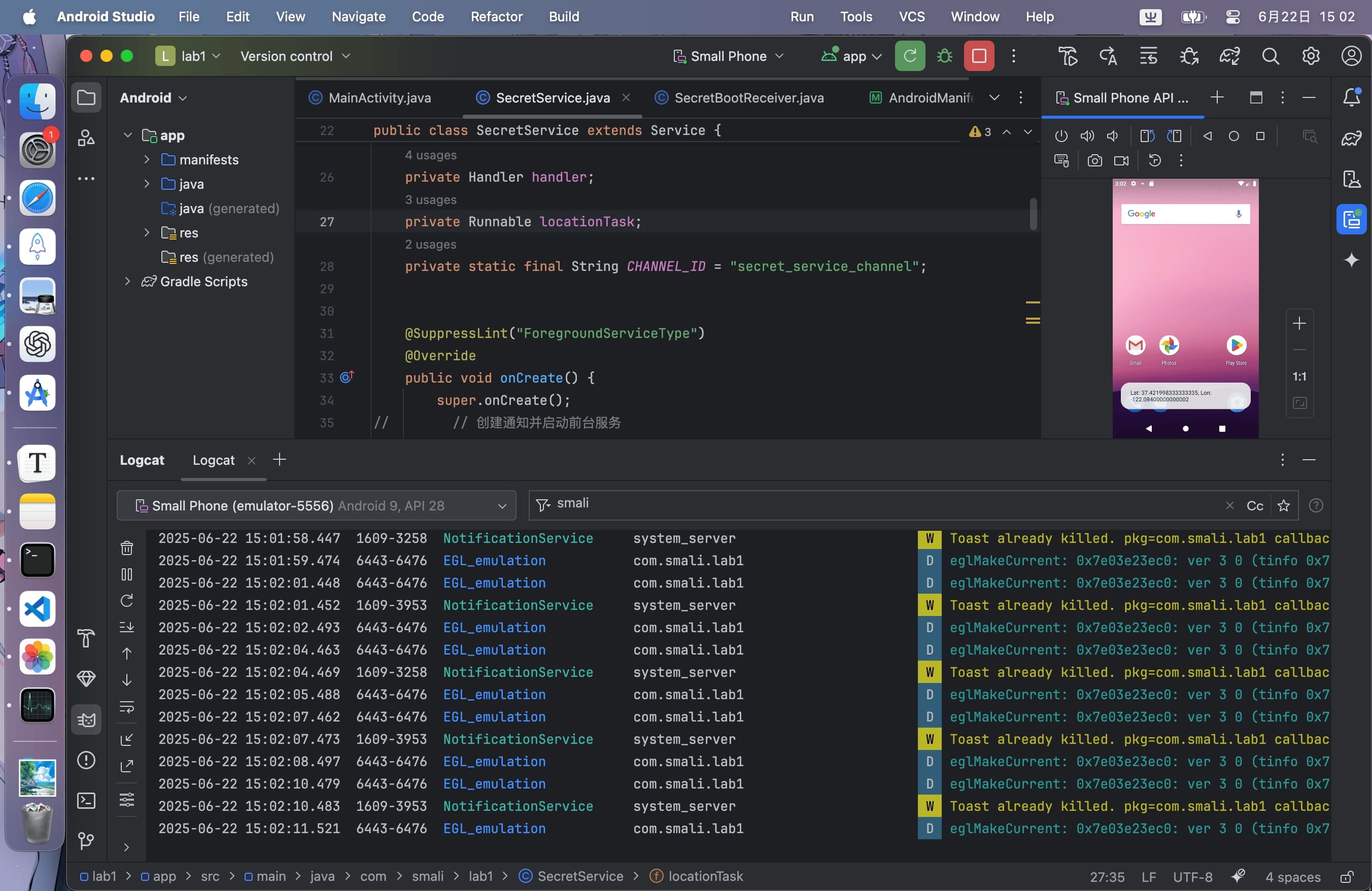Open the Terminal tool window icon

point(86,800)
